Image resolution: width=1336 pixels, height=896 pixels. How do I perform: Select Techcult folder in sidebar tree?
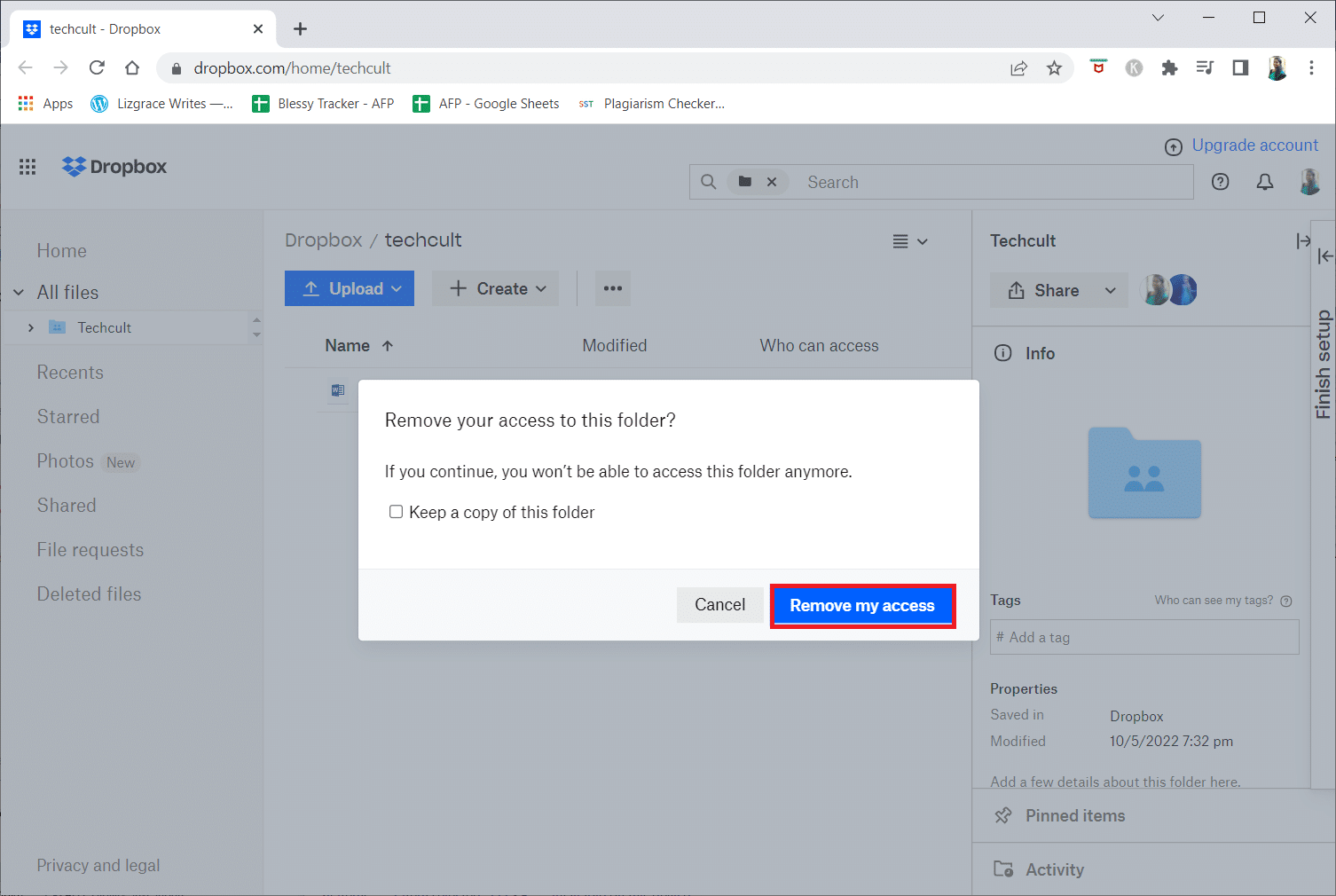pos(104,327)
